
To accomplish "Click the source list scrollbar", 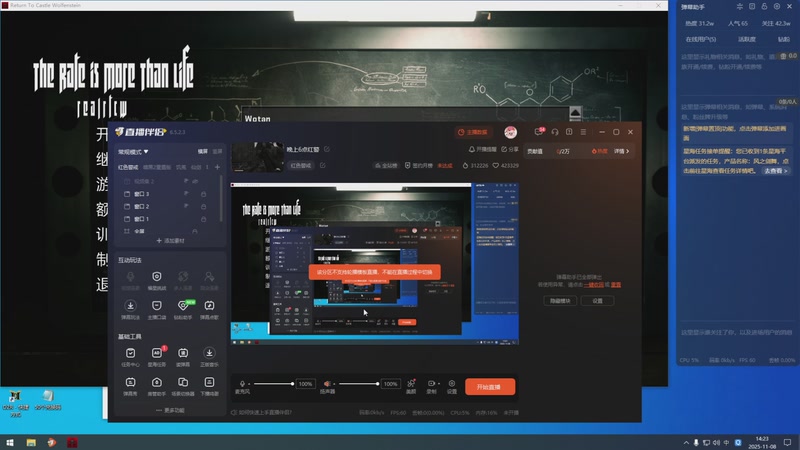I will point(221,199).
